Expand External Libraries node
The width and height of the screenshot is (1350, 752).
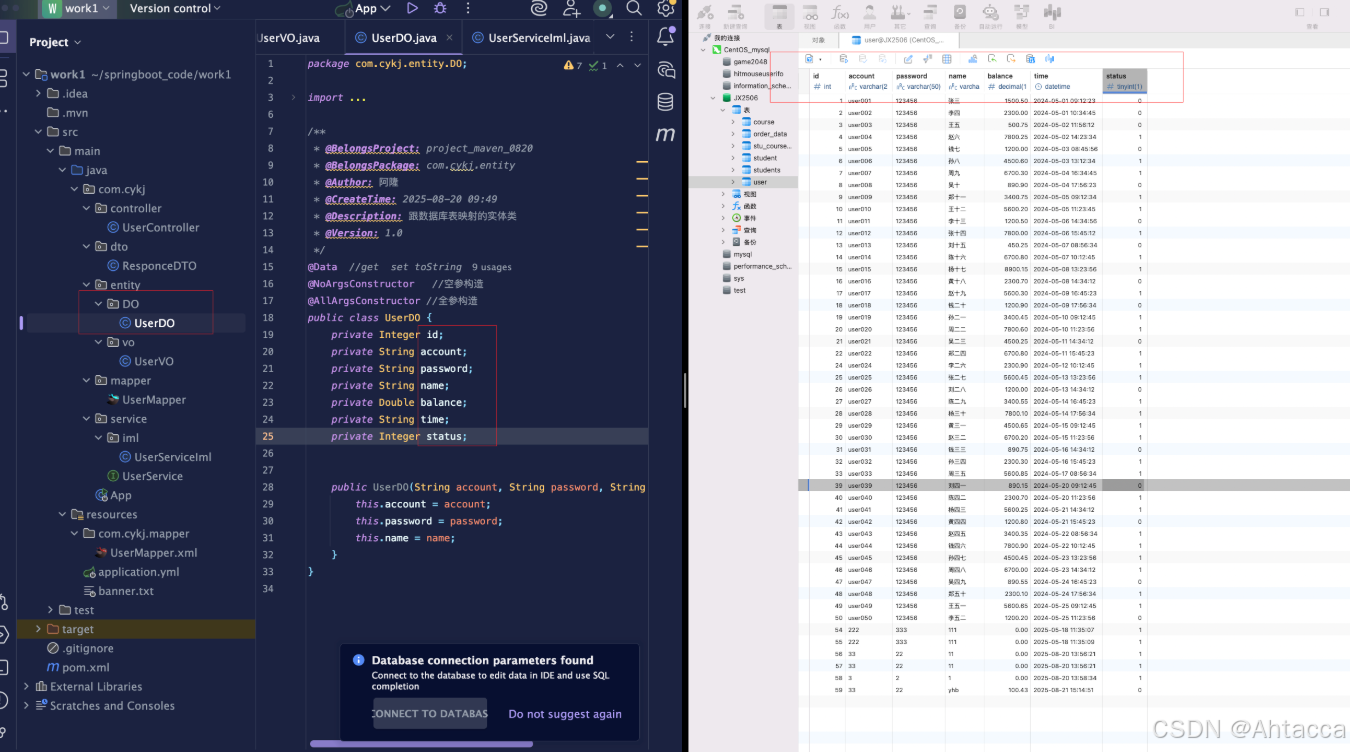(x=27, y=687)
